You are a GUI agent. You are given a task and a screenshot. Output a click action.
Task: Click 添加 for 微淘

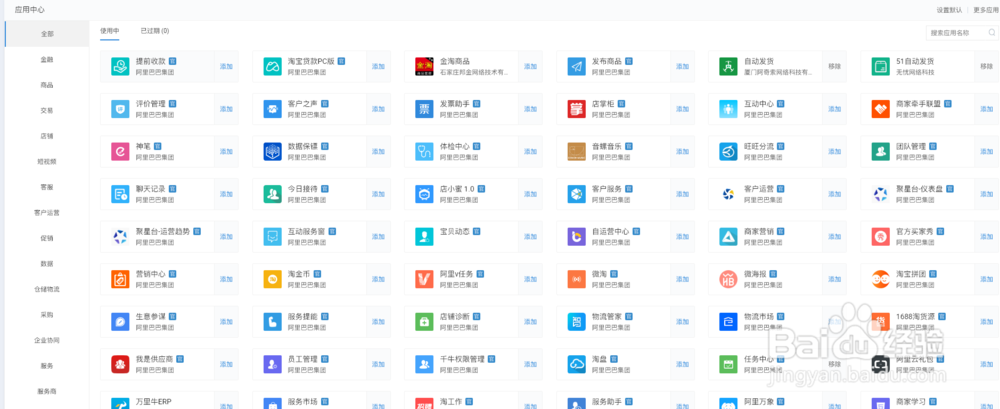coord(682,279)
